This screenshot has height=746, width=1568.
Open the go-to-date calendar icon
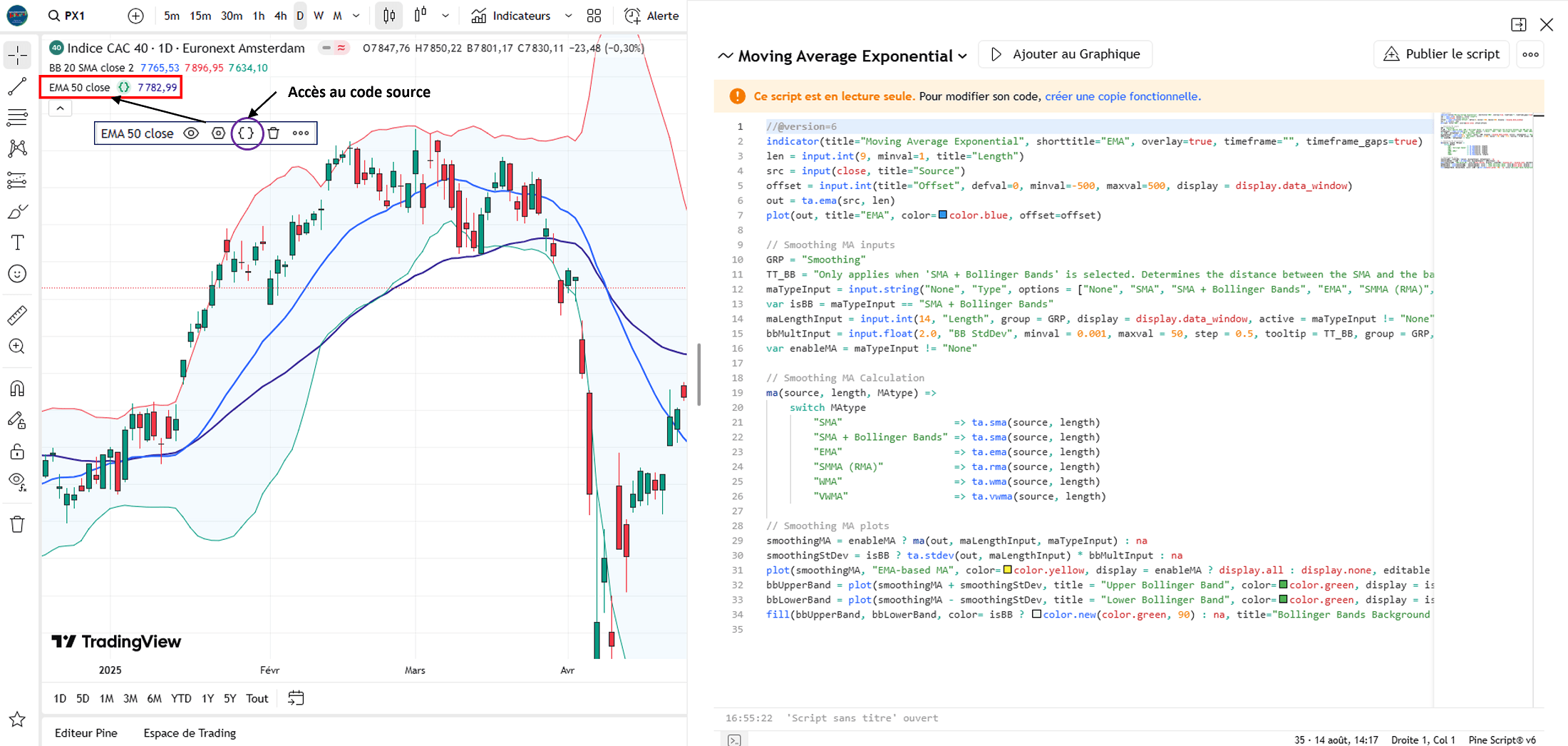coord(296,698)
